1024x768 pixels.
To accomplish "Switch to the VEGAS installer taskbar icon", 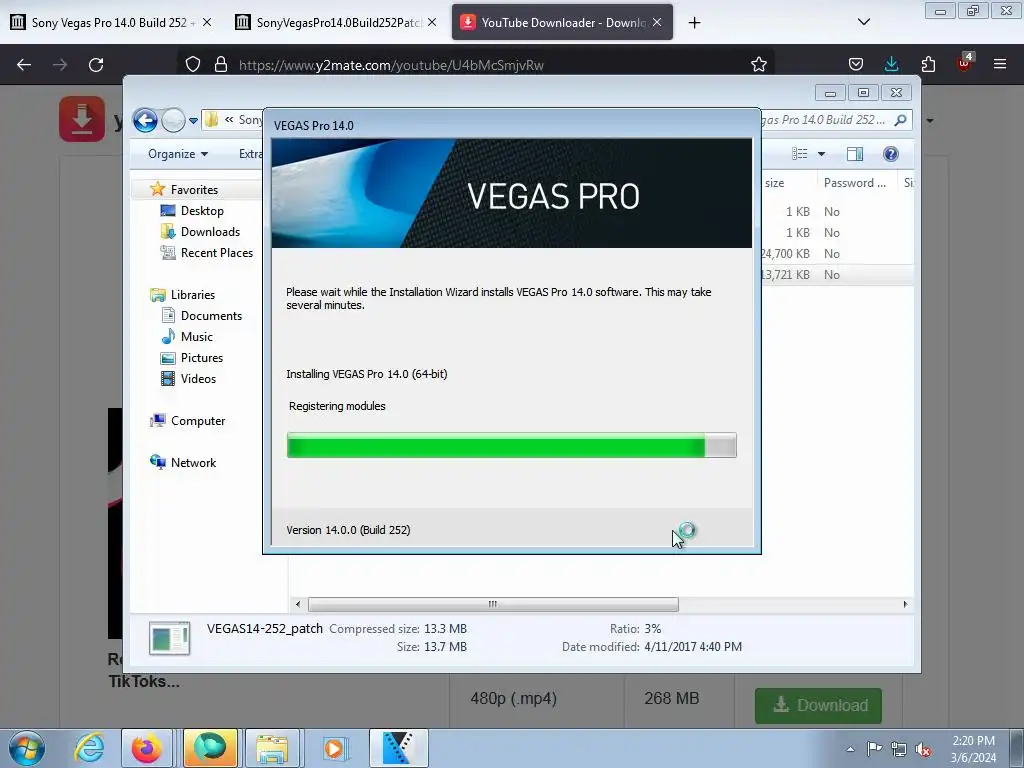I will [x=398, y=748].
